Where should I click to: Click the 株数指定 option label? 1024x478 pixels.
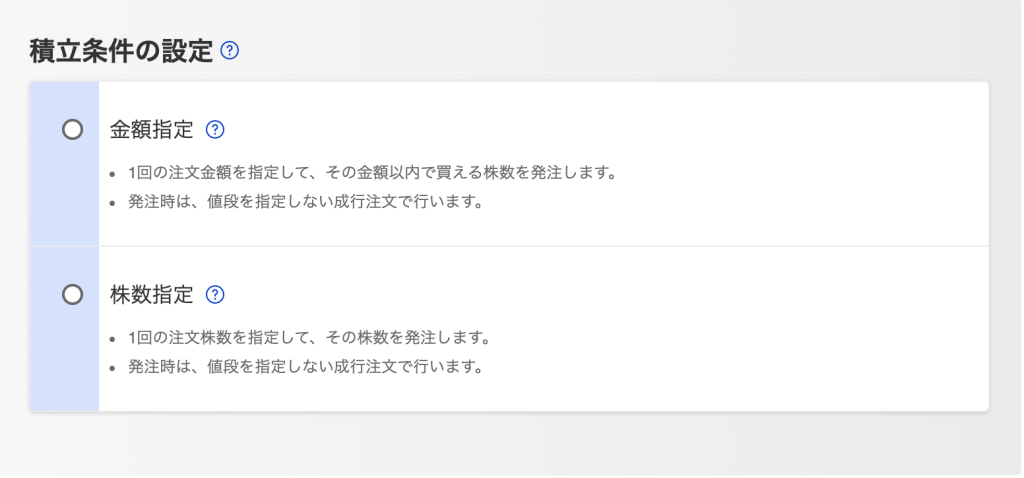click(151, 295)
